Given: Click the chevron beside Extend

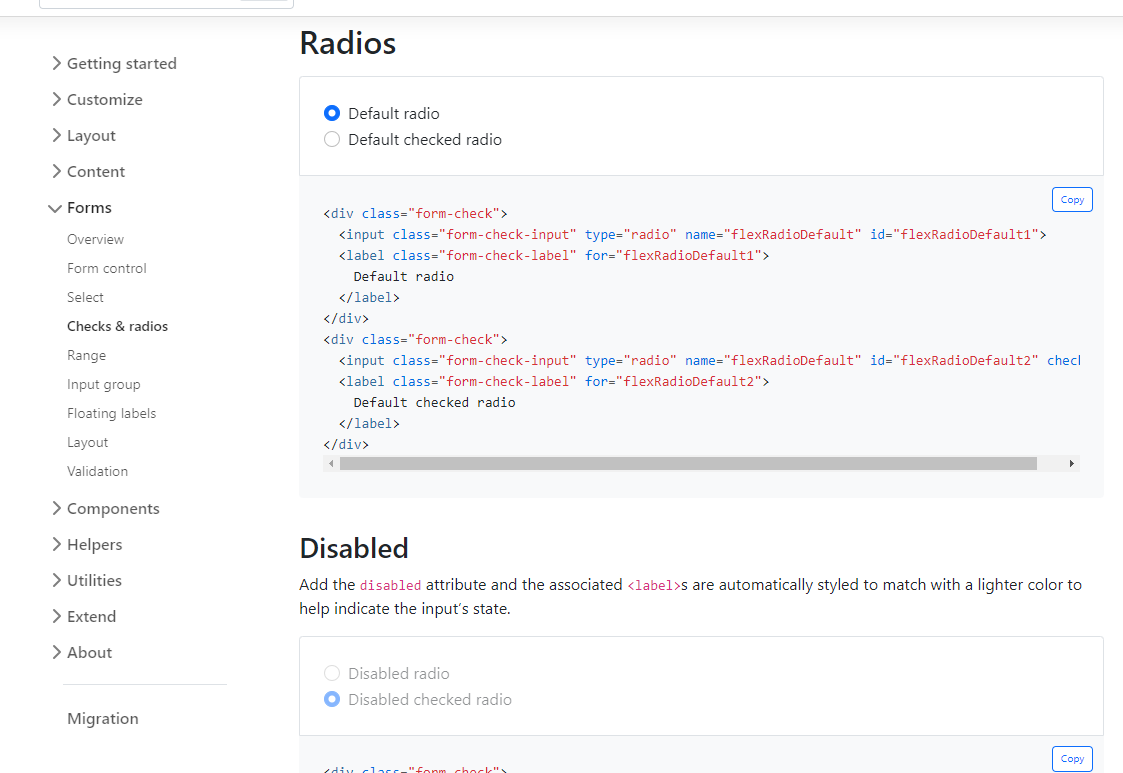Looking at the screenshot, I should (x=56, y=617).
